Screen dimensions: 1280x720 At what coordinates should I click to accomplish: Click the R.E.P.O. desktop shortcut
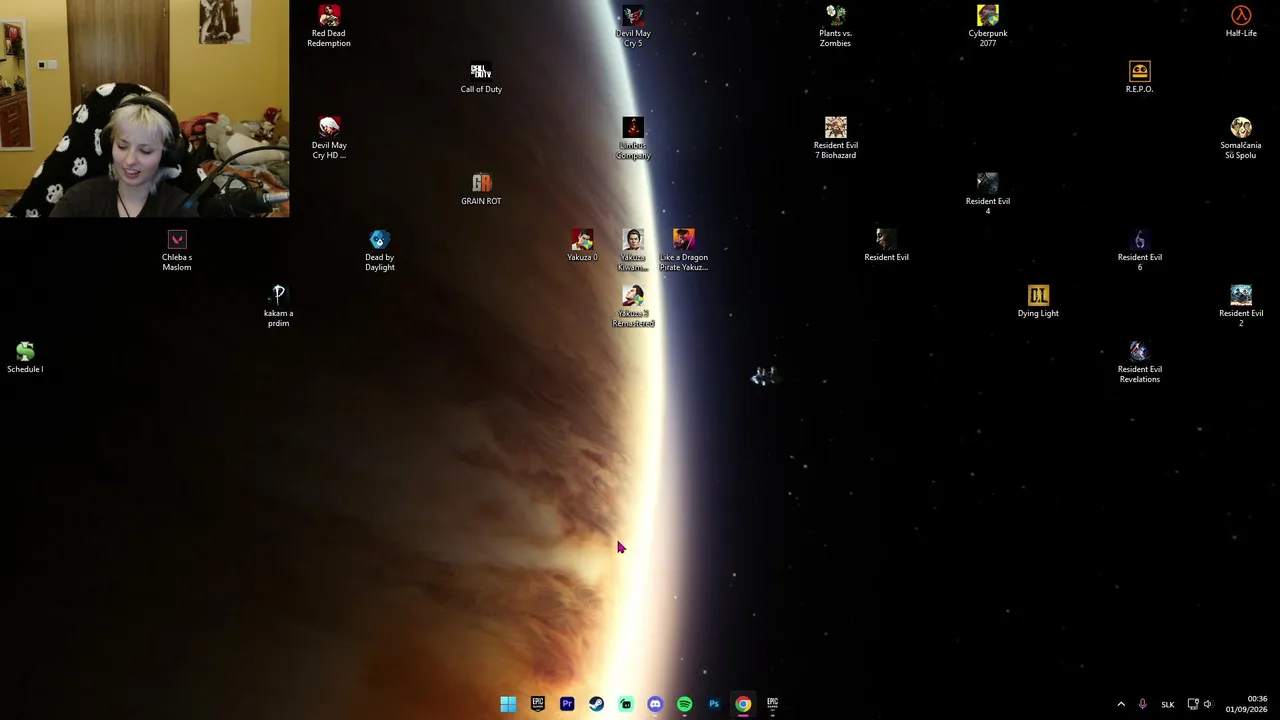tap(1139, 78)
